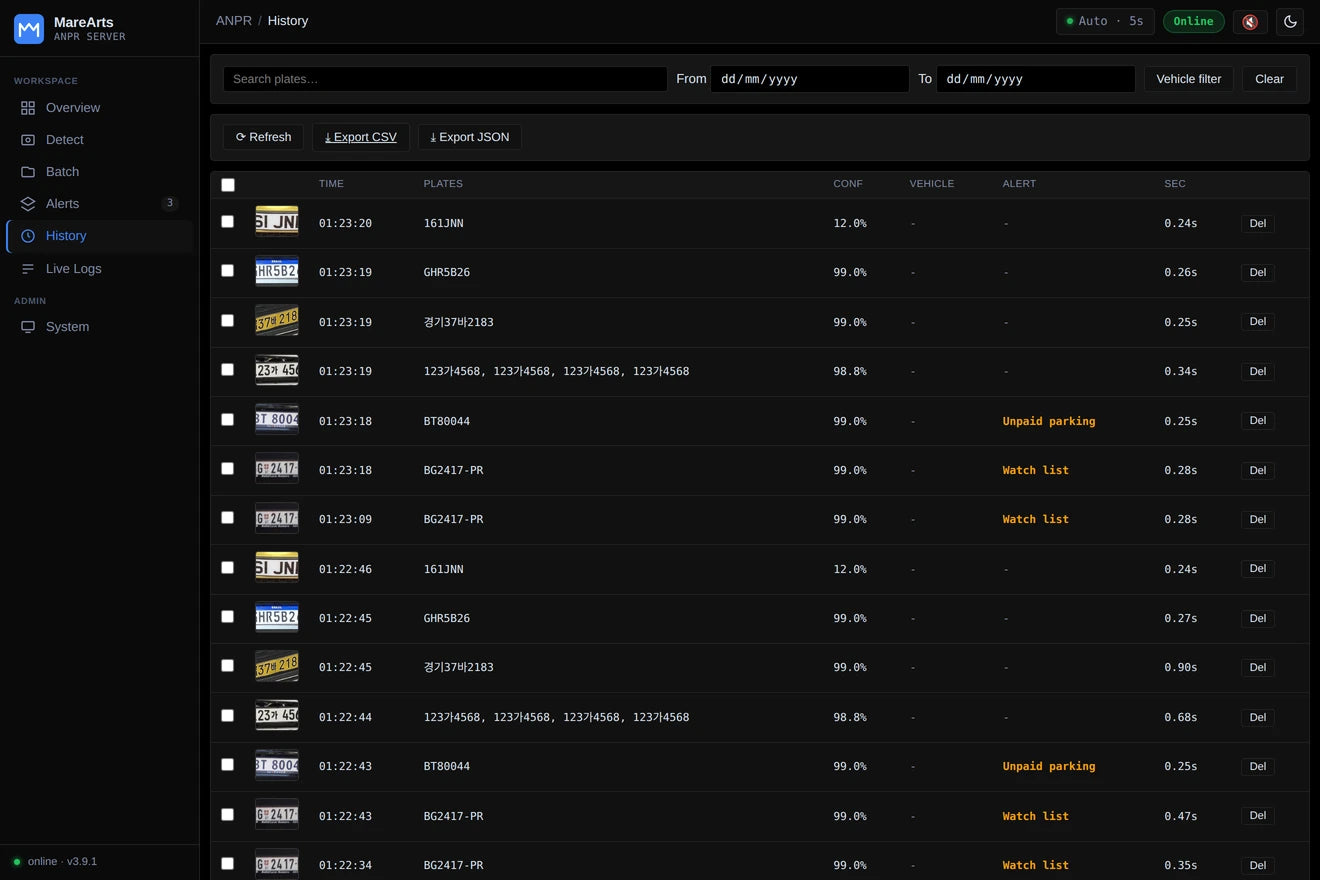
Task: Click the Online status badge
Action: tap(1193, 21)
